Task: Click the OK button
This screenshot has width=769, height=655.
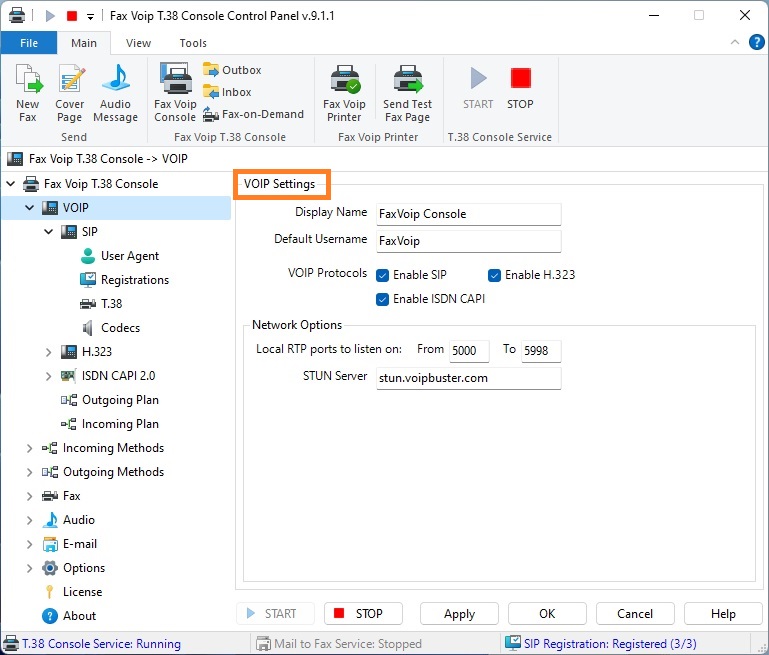Action: click(547, 614)
